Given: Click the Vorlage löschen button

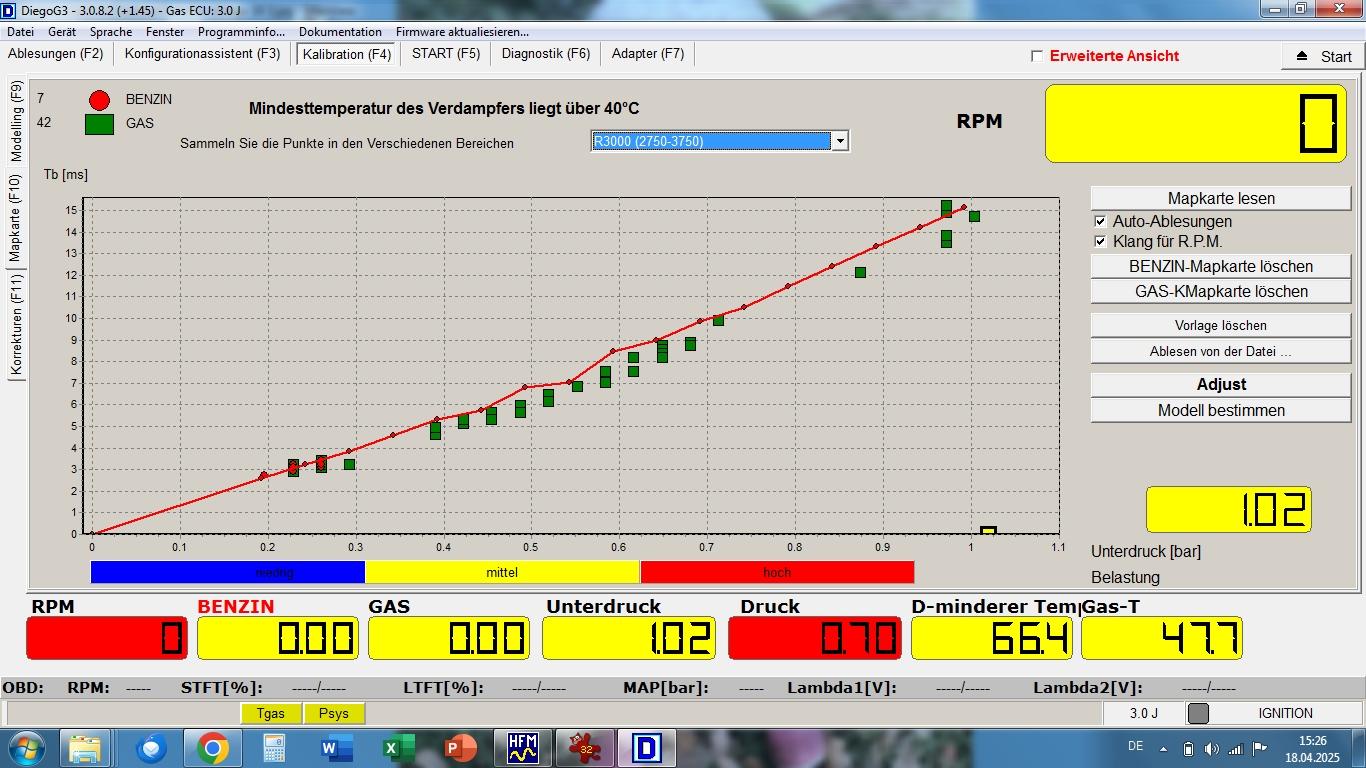Looking at the screenshot, I should [1221, 325].
